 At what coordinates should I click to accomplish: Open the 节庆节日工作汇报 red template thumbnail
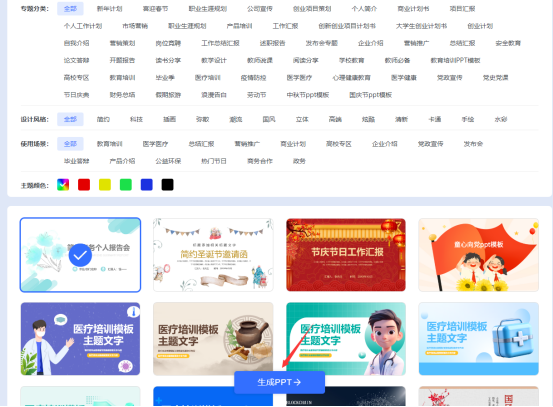(346, 255)
